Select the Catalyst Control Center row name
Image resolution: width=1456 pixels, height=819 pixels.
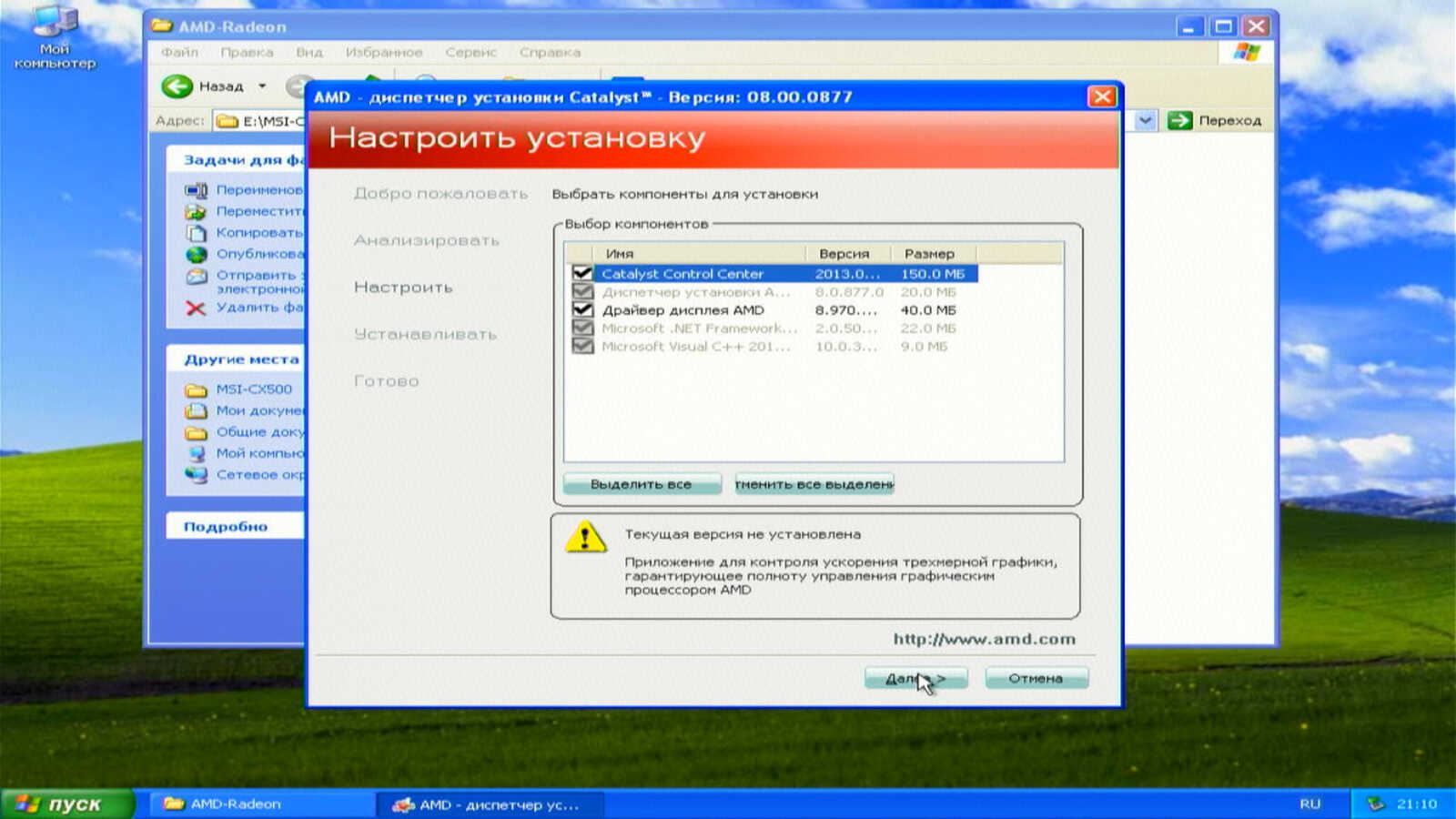click(682, 274)
